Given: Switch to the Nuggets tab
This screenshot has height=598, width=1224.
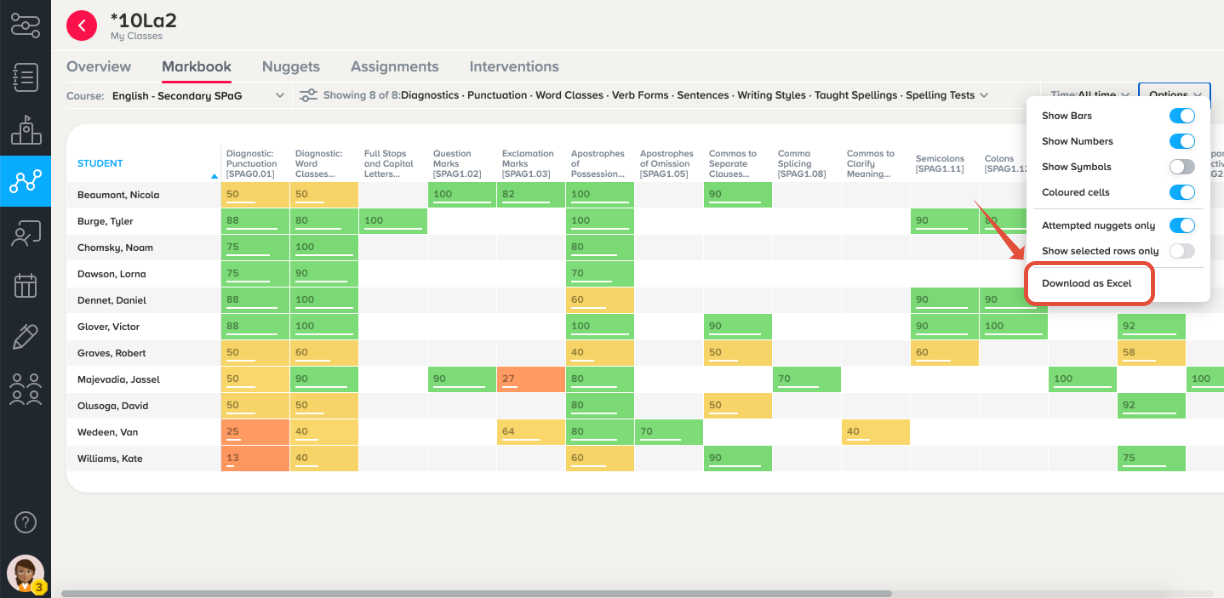Looking at the screenshot, I should [x=291, y=67].
